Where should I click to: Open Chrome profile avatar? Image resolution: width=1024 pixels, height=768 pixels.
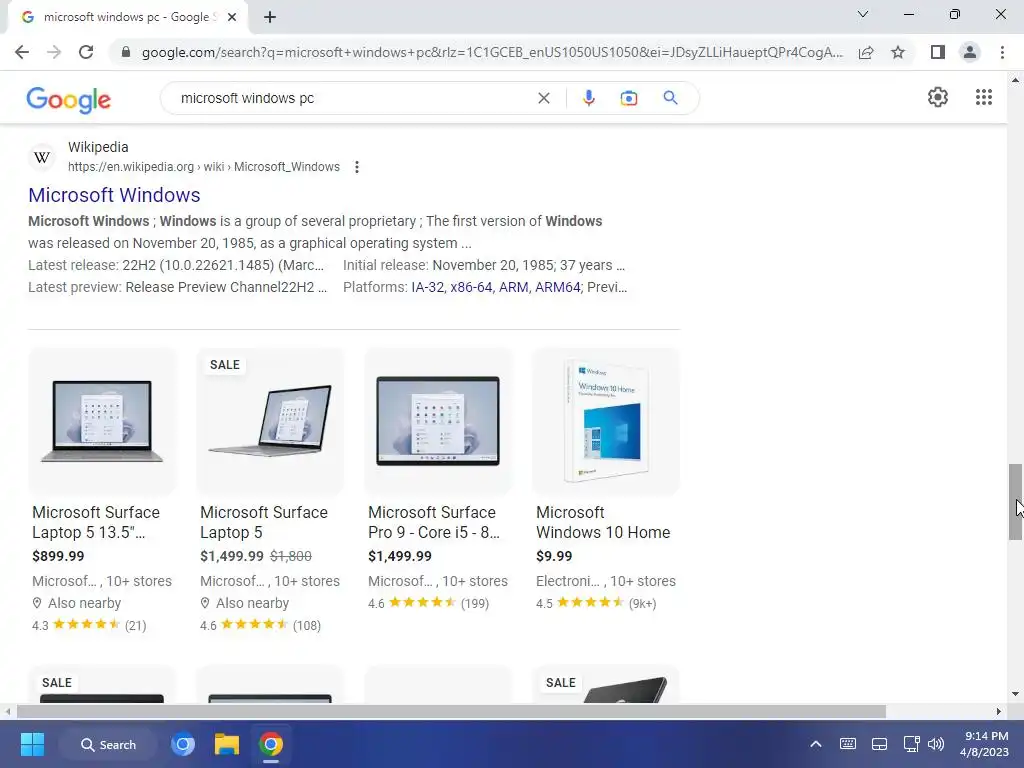tap(970, 52)
